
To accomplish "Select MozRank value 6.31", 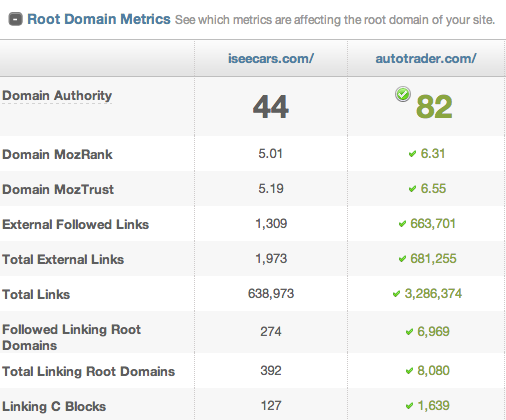I will [x=433, y=154].
